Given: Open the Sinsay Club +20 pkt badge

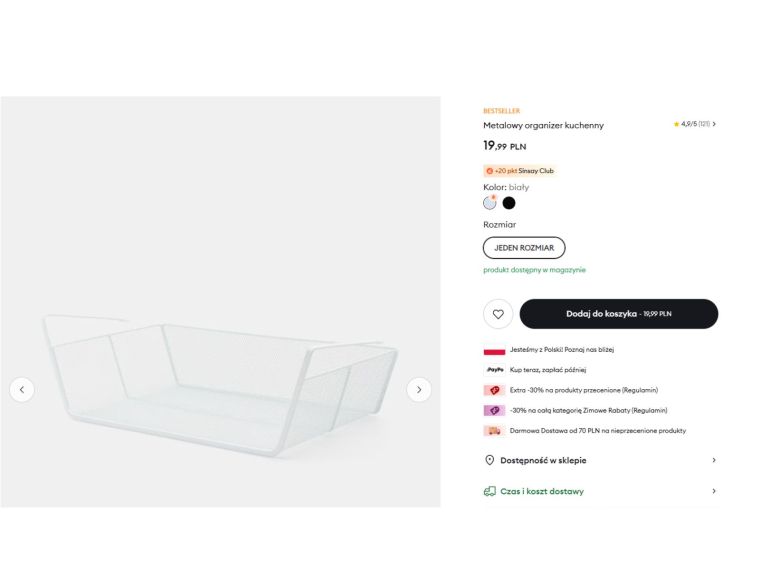Looking at the screenshot, I should coord(519,171).
